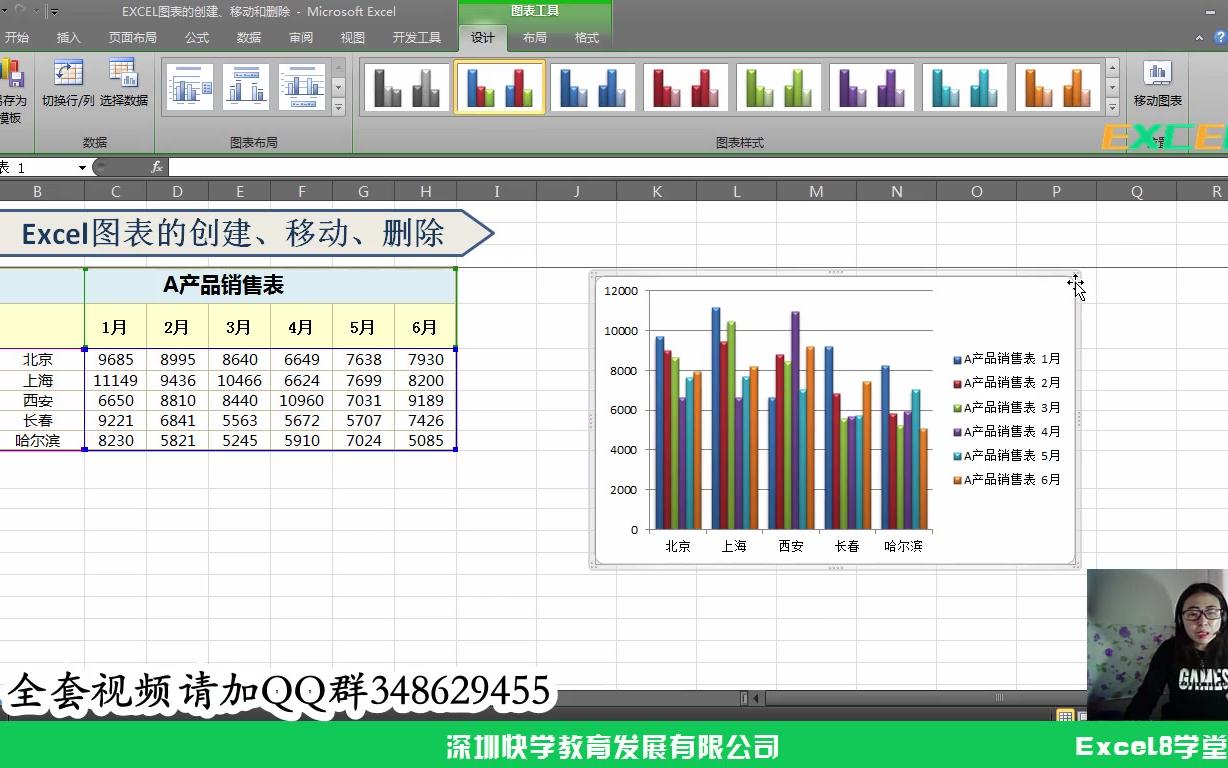This screenshot has width=1228, height=768.
Task: Select the orange chart style swatch
Action: tap(1059, 86)
